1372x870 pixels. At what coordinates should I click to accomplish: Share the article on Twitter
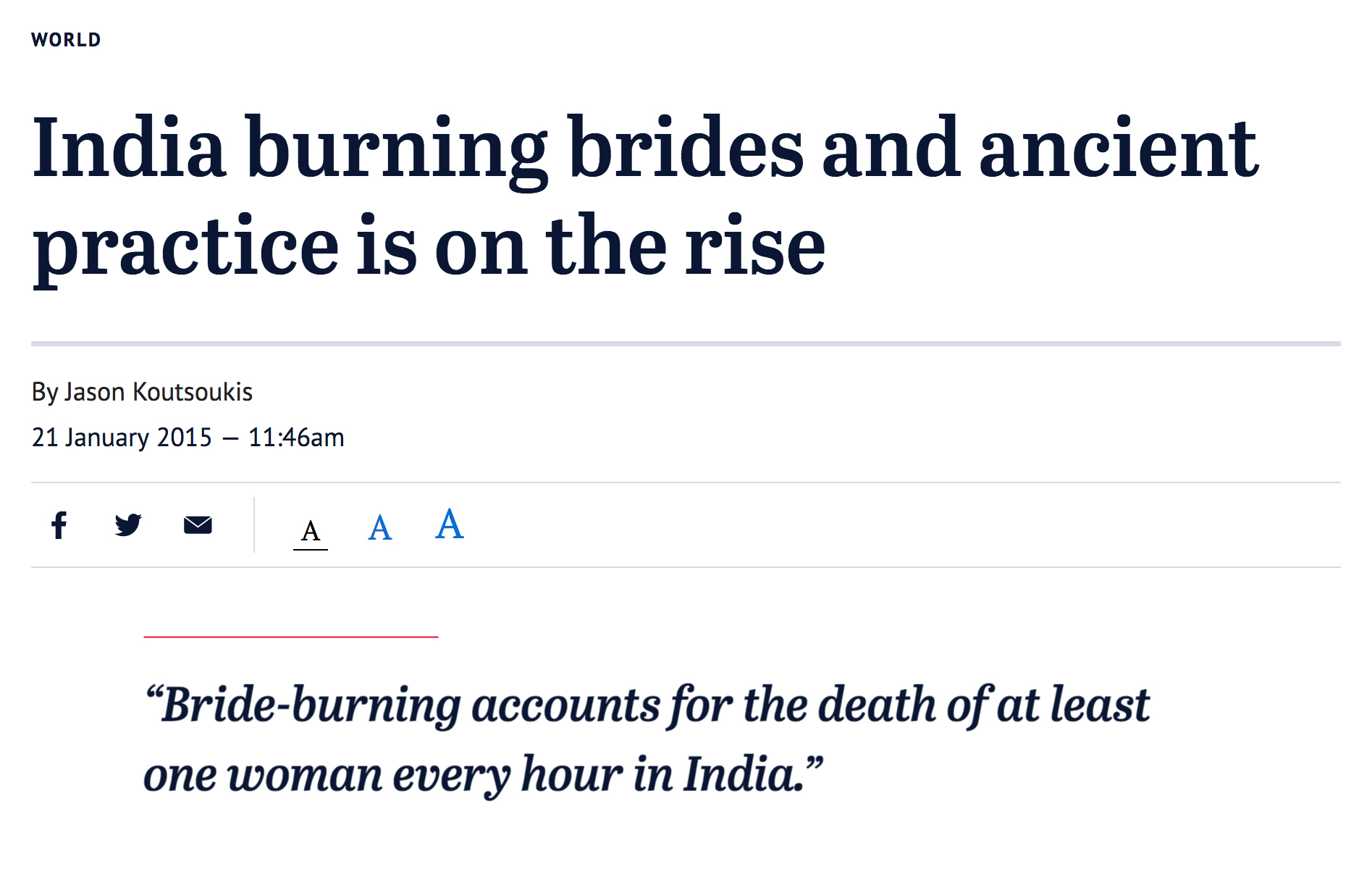128,524
